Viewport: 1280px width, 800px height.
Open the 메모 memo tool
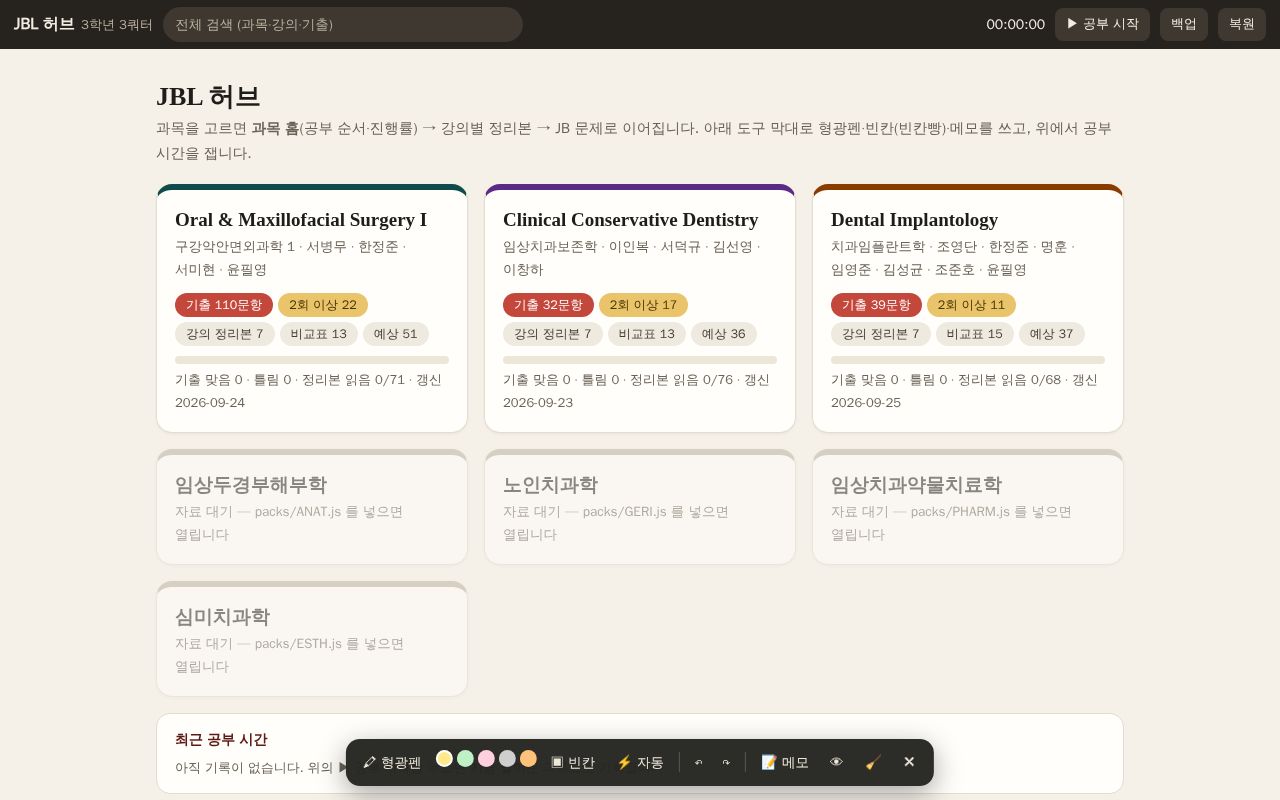(785, 762)
